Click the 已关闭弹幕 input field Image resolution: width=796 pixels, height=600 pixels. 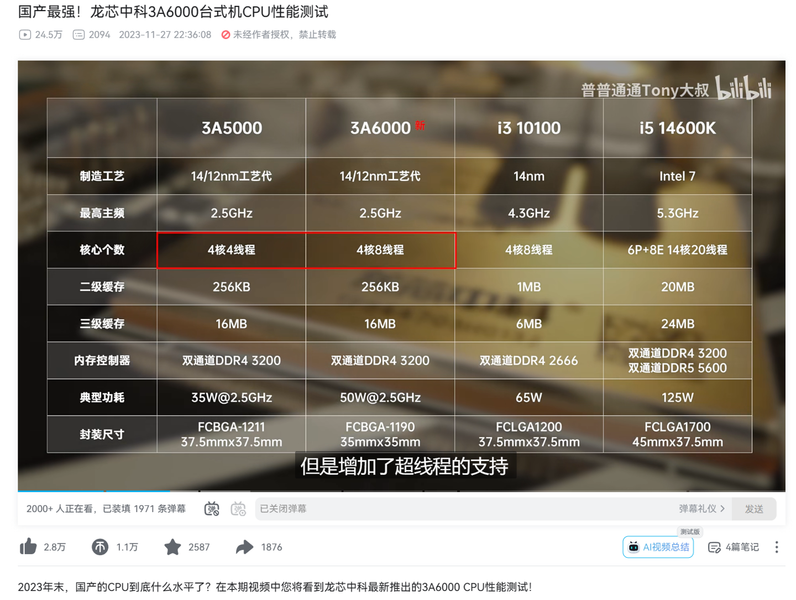coord(465,509)
